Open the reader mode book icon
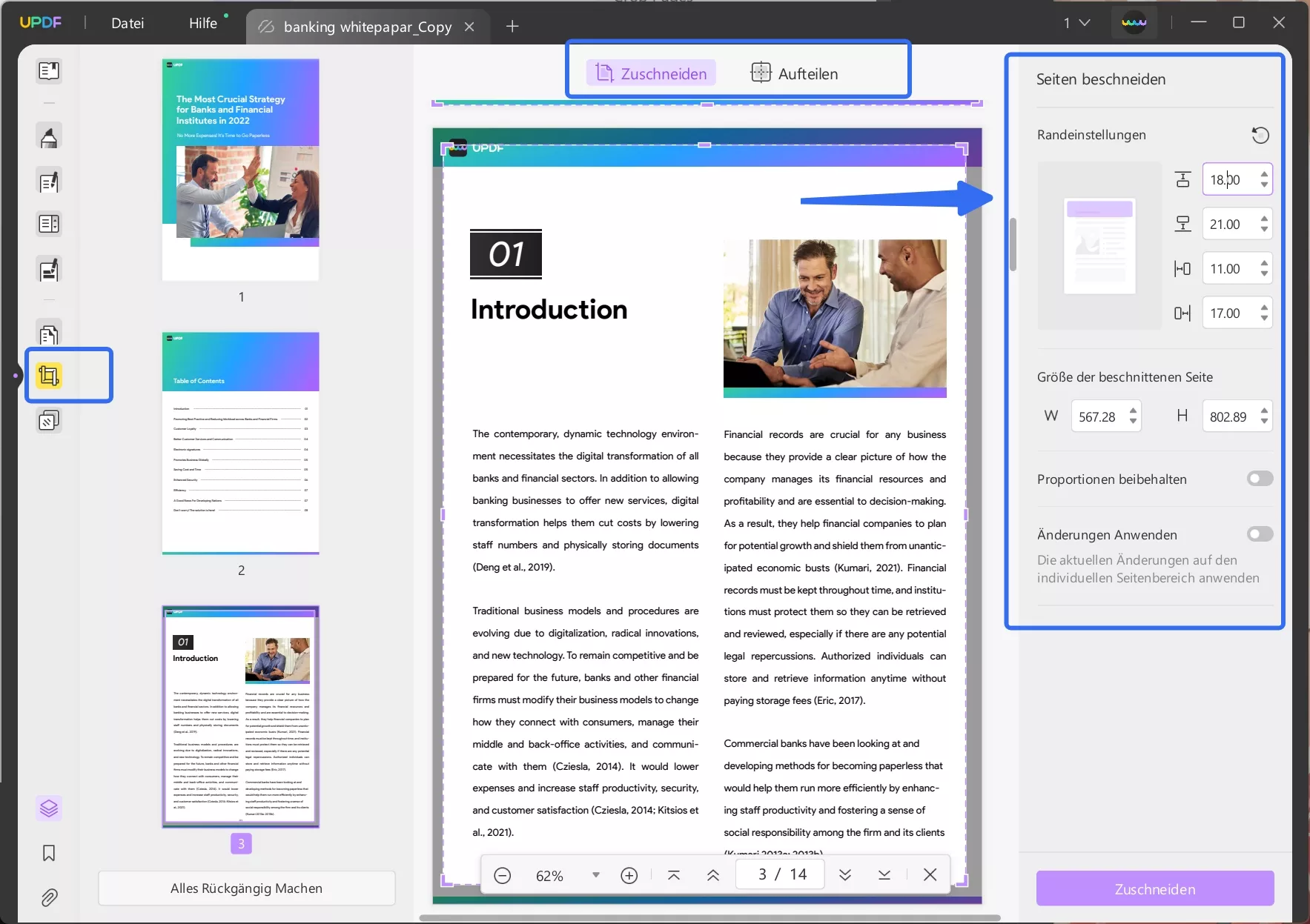This screenshot has width=1310, height=924. [x=49, y=71]
